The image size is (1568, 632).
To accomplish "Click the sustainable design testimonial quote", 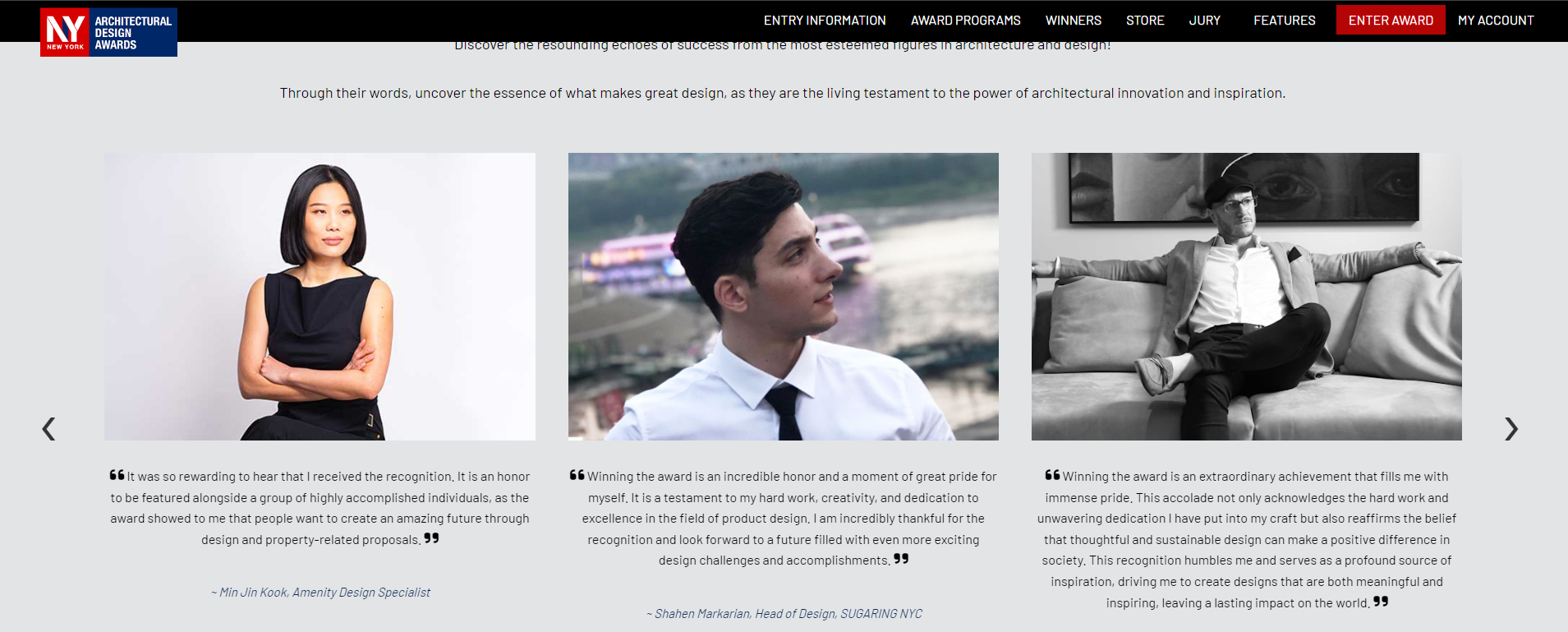I will point(1247,539).
